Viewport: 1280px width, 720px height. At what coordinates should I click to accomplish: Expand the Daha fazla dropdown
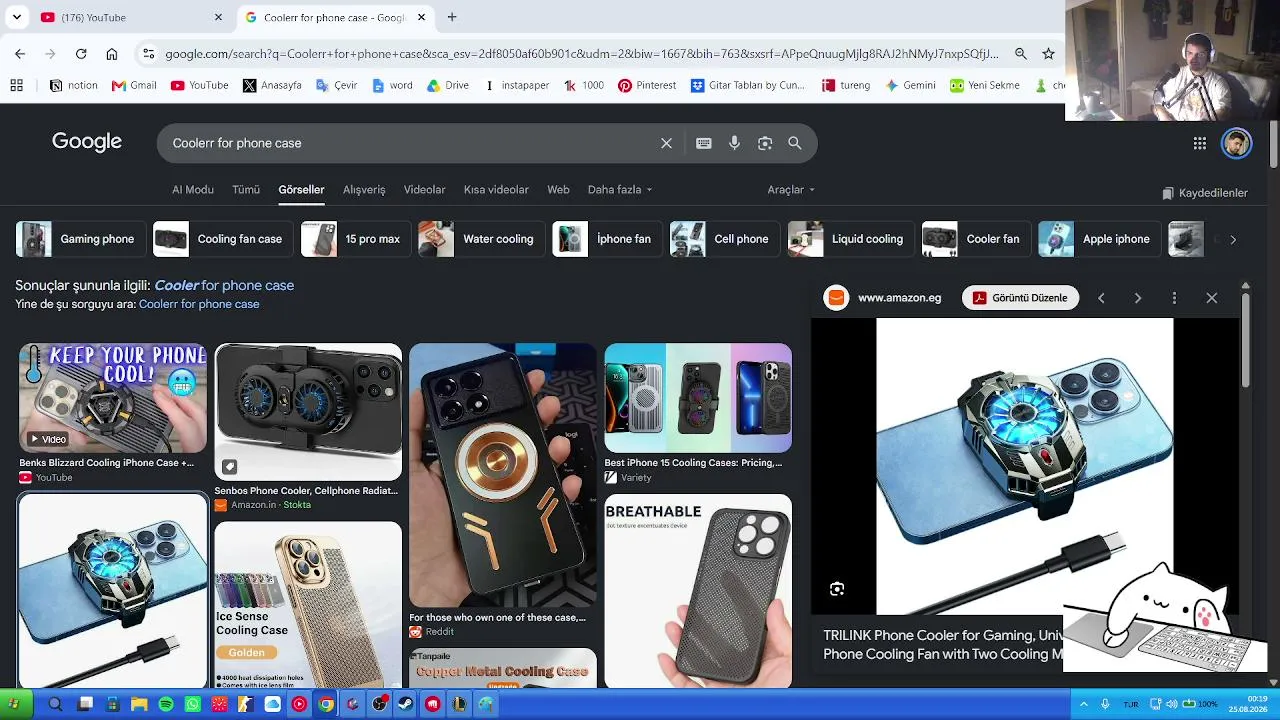point(620,190)
